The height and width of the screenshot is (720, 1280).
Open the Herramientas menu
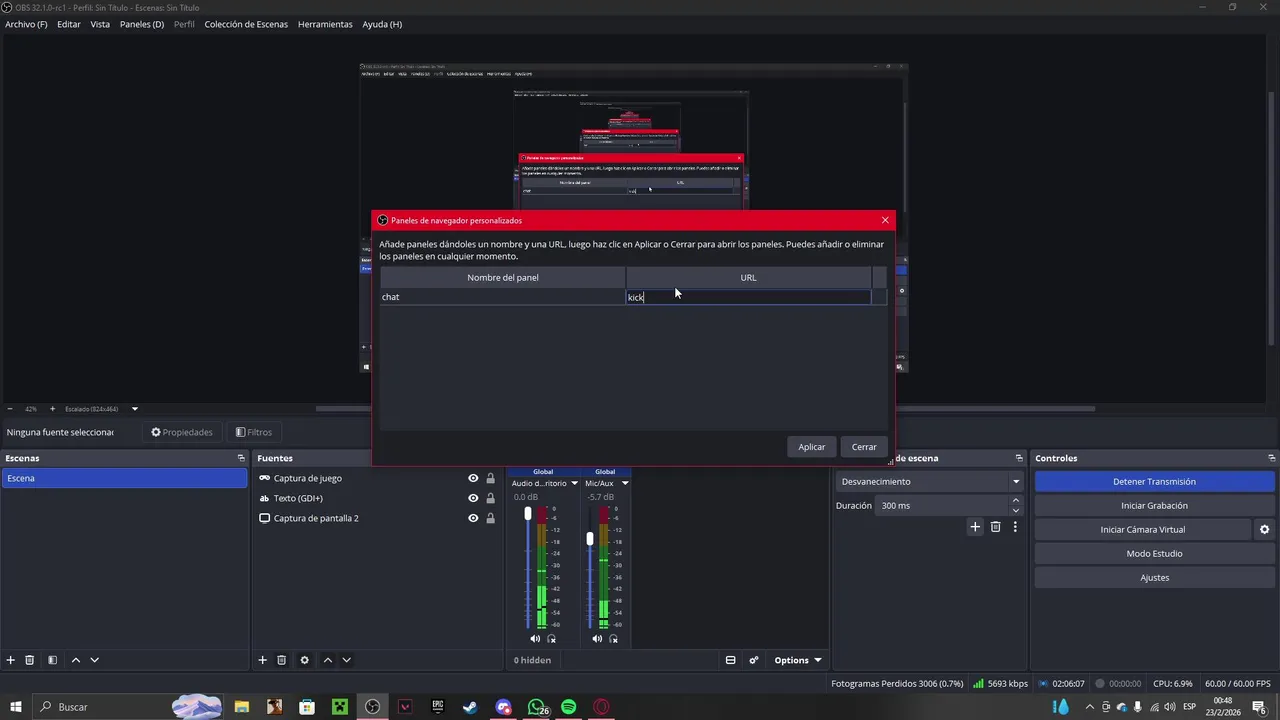pyautogui.click(x=325, y=24)
